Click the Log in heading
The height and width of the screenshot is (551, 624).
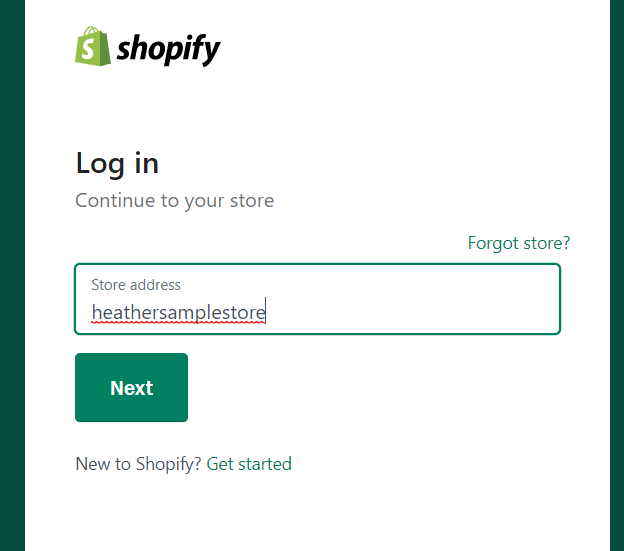pyautogui.click(x=117, y=163)
